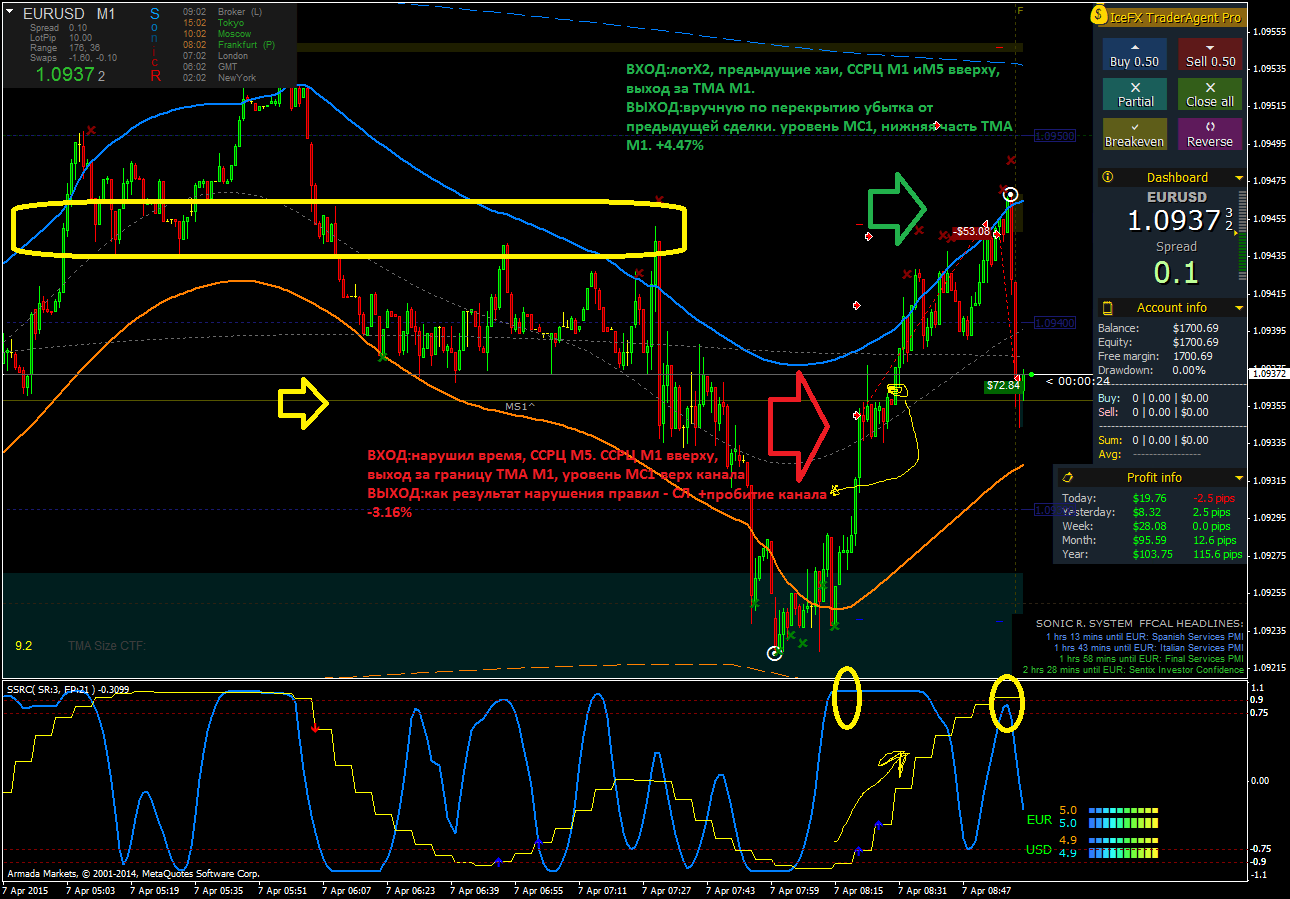Click the Dashboard info icon

[1107, 177]
